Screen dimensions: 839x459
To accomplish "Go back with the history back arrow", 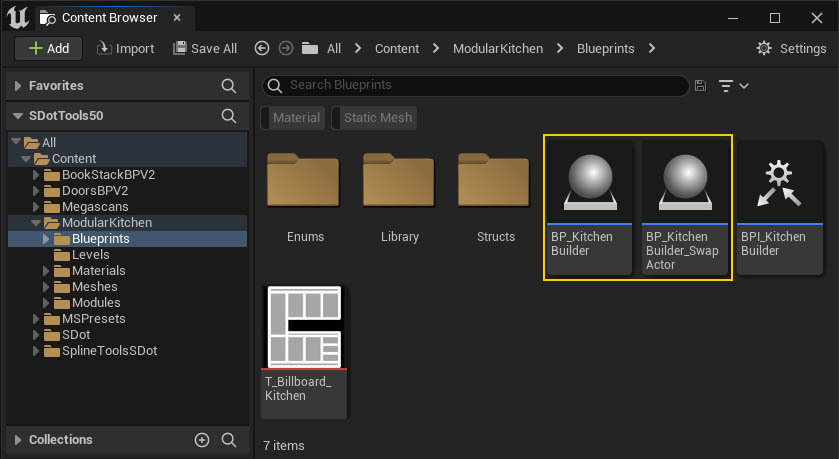I will [262, 48].
